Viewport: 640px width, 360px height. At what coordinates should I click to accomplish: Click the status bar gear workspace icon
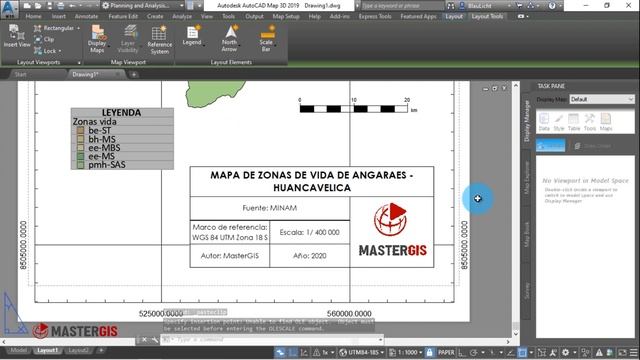tap(566, 352)
